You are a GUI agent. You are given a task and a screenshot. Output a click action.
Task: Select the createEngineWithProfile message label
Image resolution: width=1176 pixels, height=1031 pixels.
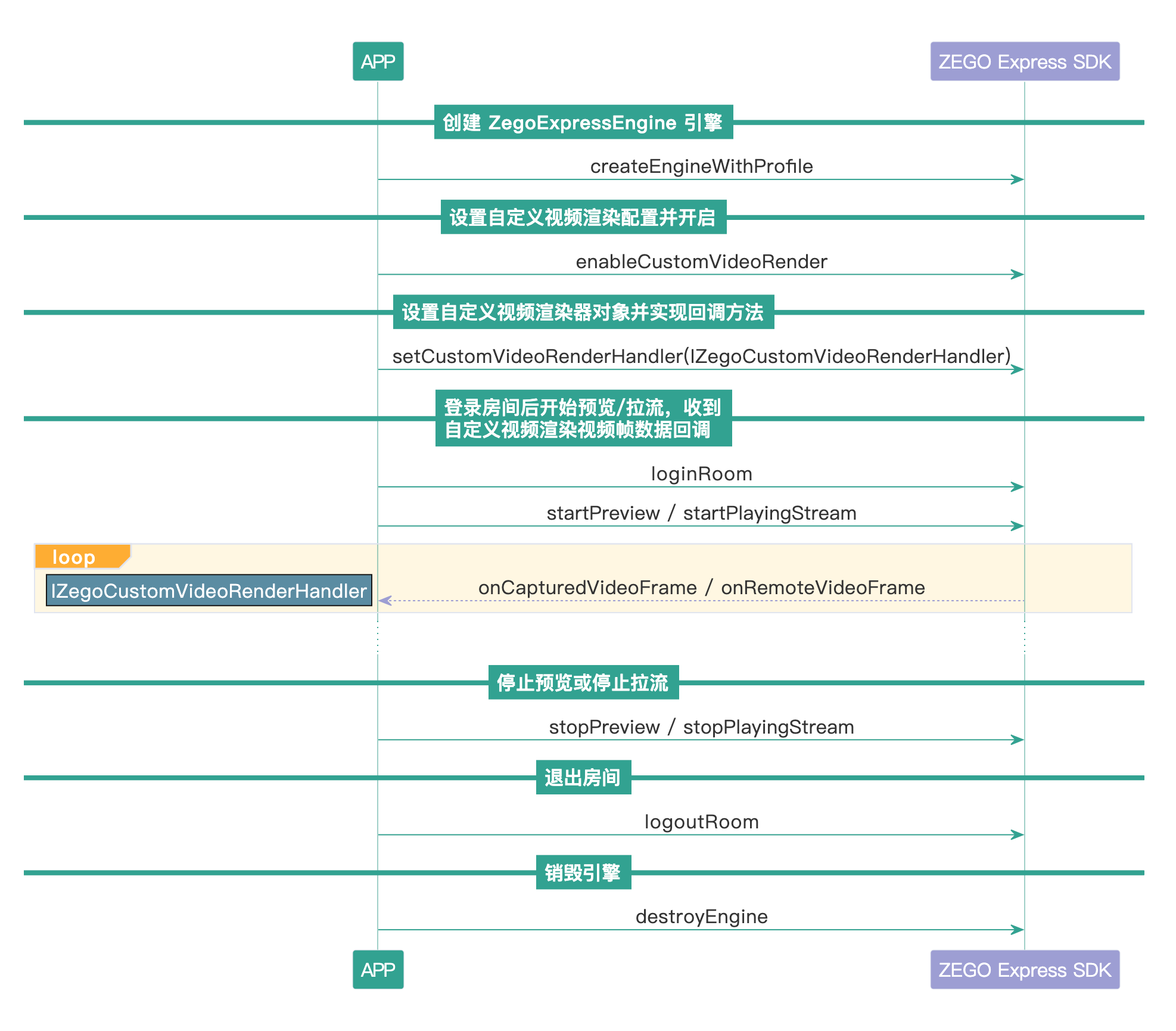point(701,166)
